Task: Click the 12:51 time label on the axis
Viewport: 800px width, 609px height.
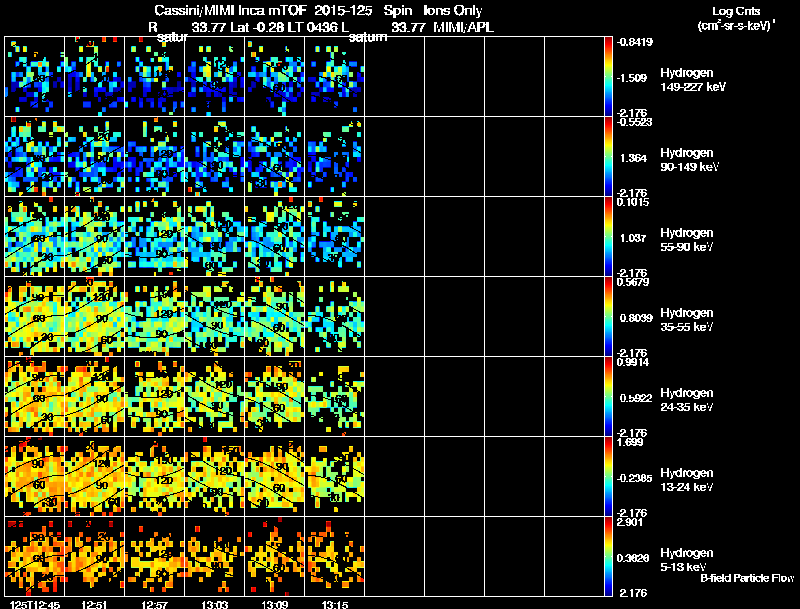Action: [96, 604]
